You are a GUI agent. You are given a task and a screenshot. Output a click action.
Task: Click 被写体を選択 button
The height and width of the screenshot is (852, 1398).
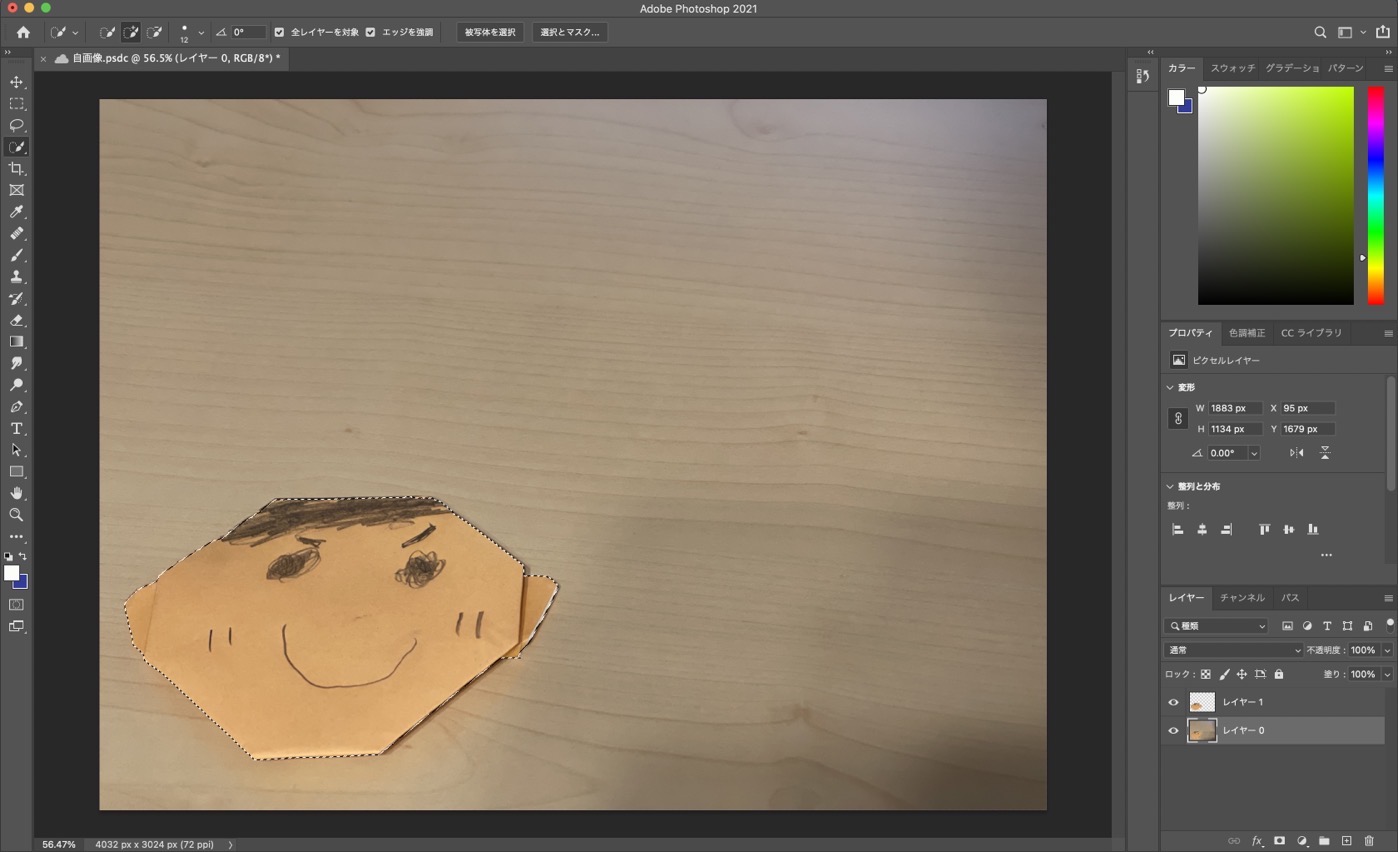(x=490, y=32)
